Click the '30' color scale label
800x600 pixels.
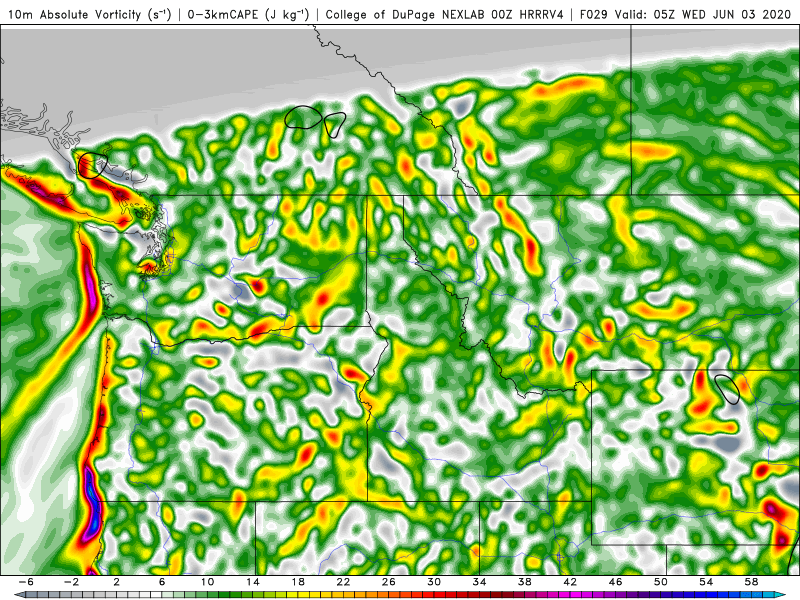(434, 582)
